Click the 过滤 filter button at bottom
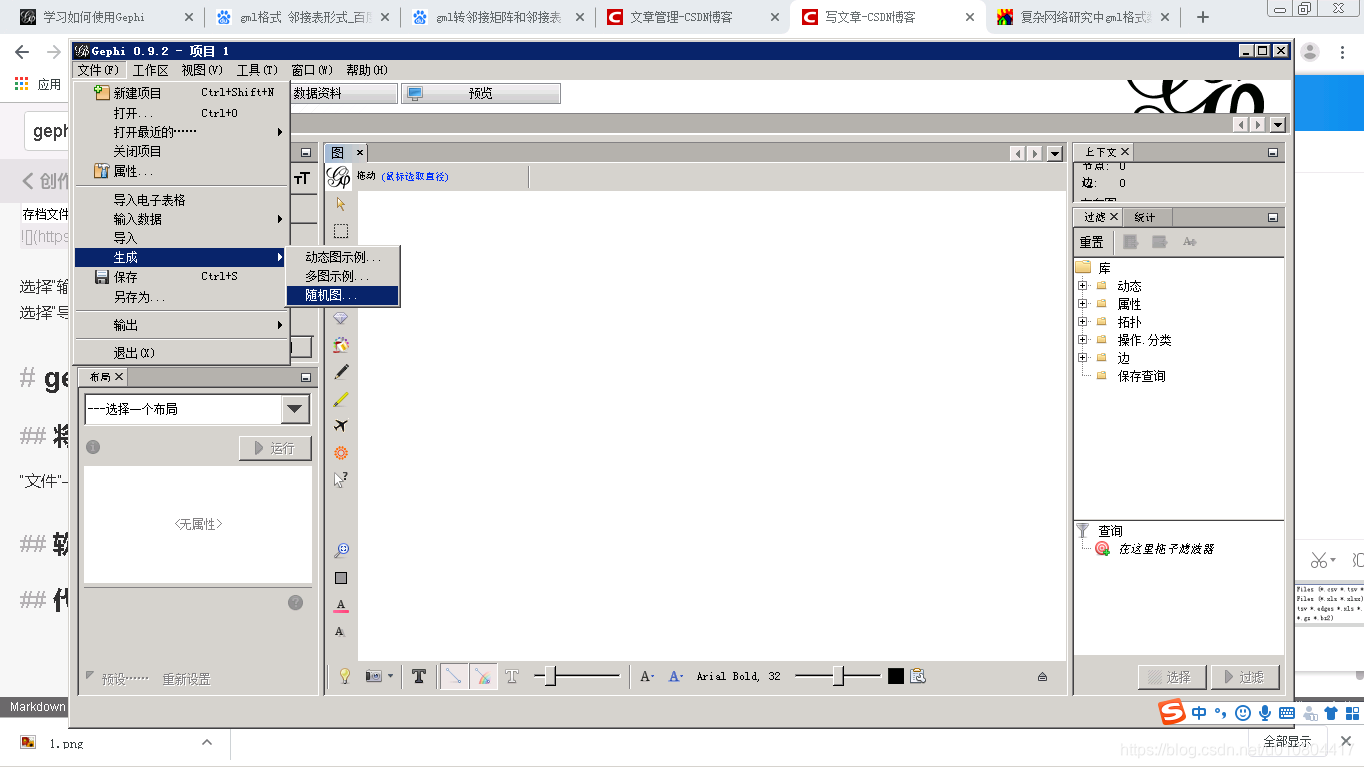Viewport: 1364px width, 768px height. coord(1244,677)
